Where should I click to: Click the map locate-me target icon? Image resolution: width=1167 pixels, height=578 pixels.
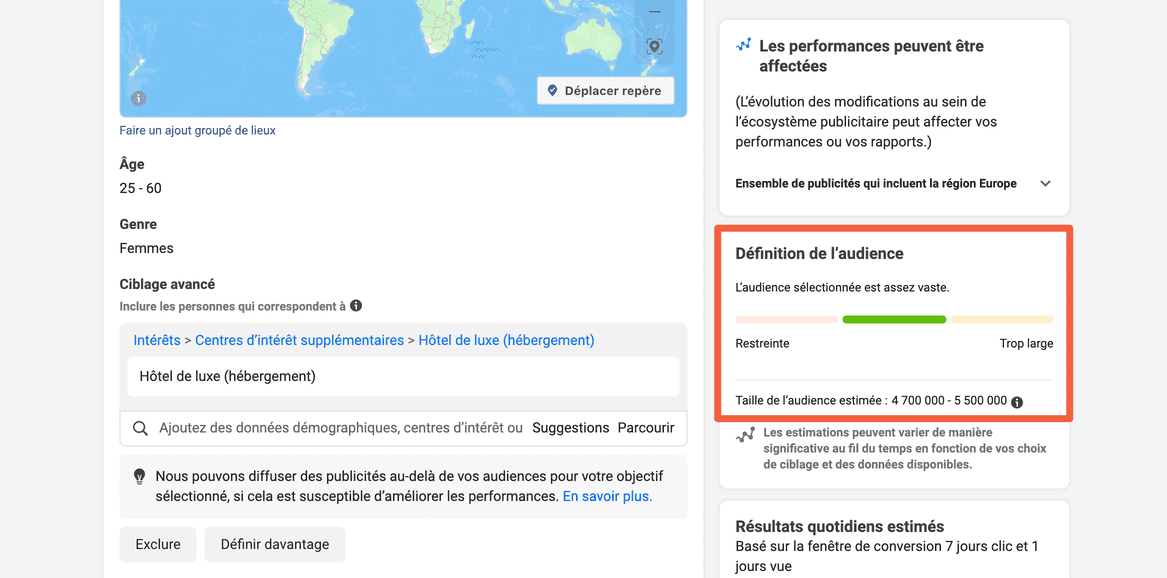click(x=655, y=47)
